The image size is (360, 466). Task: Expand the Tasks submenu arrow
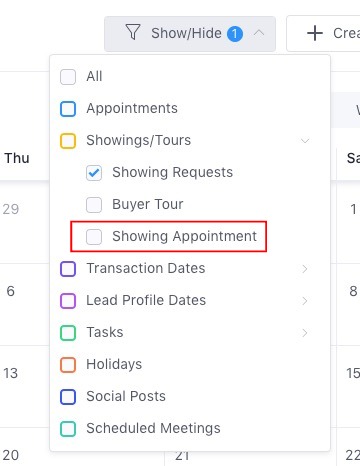point(305,333)
